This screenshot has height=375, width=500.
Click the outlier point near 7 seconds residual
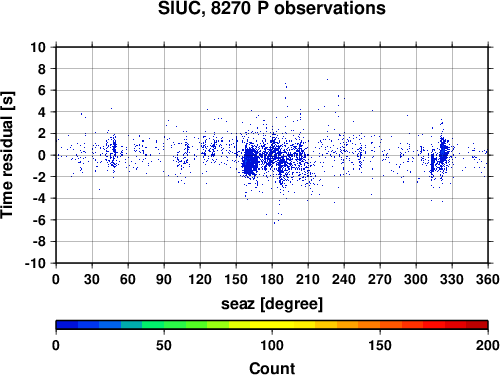pos(327,79)
